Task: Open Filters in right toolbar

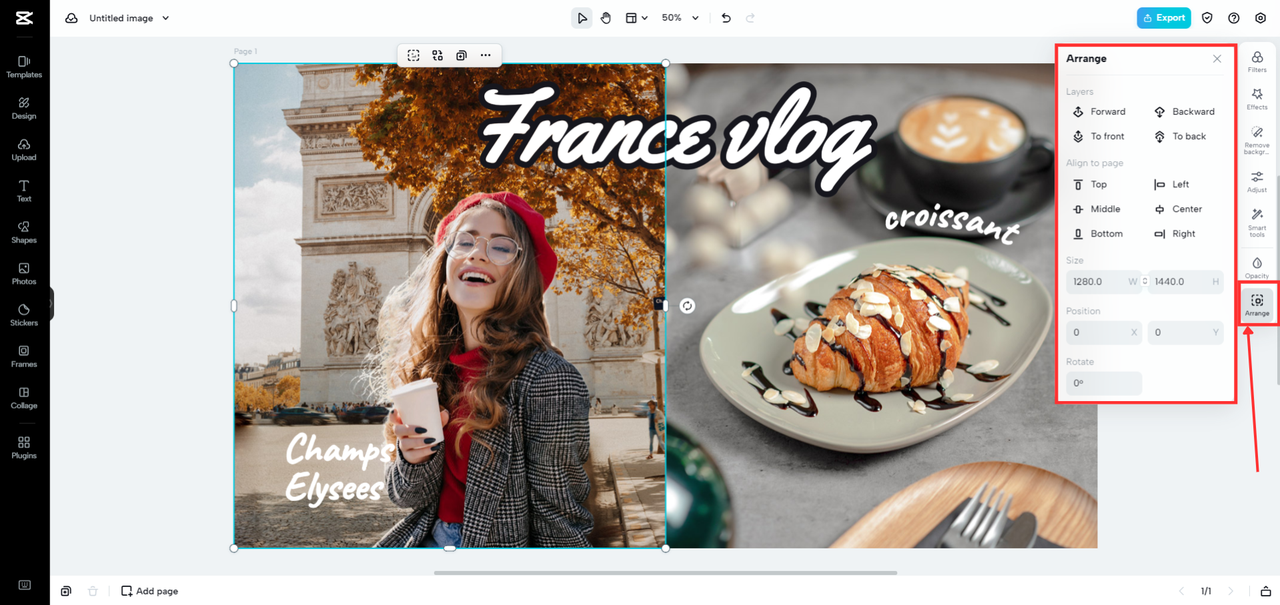Action: pyautogui.click(x=1257, y=62)
